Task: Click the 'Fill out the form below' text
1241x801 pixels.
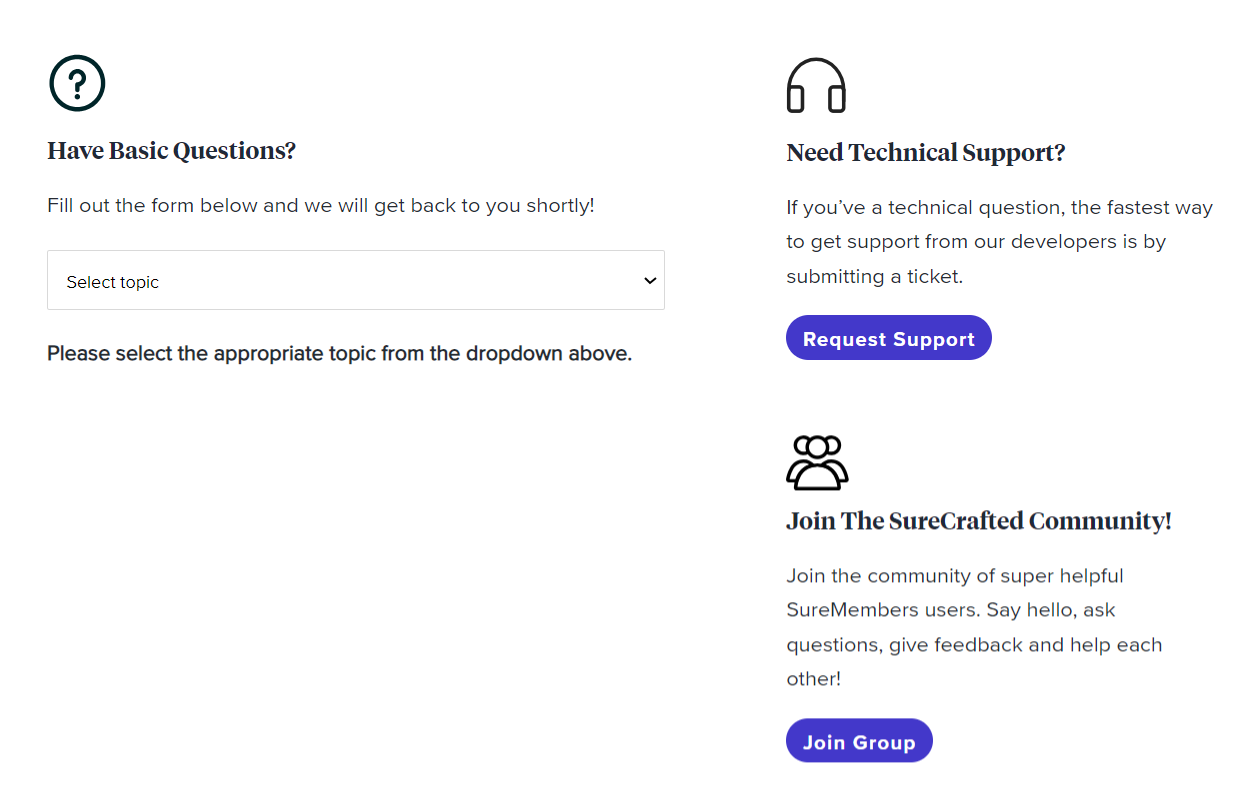Action: point(320,206)
